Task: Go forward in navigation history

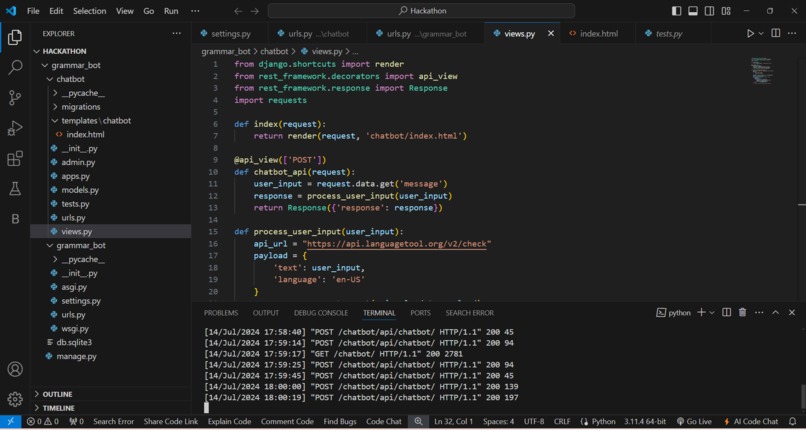Action: (x=255, y=11)
